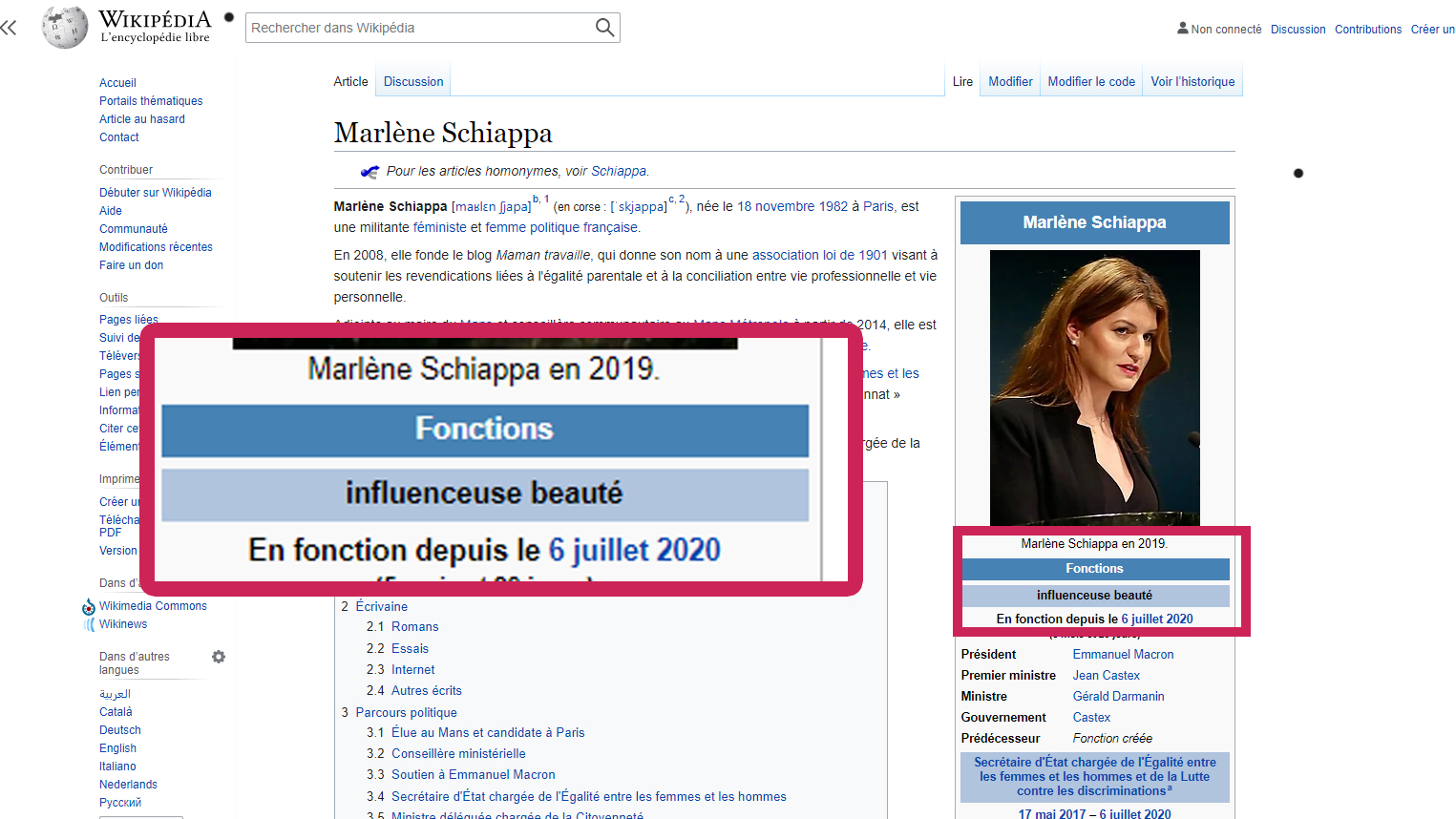Image resolution: width=1456 pixels, height=819 pixels.
Task: Open Voir l'historique tab
Action: pyautogui.click(x=1192, y=82)
